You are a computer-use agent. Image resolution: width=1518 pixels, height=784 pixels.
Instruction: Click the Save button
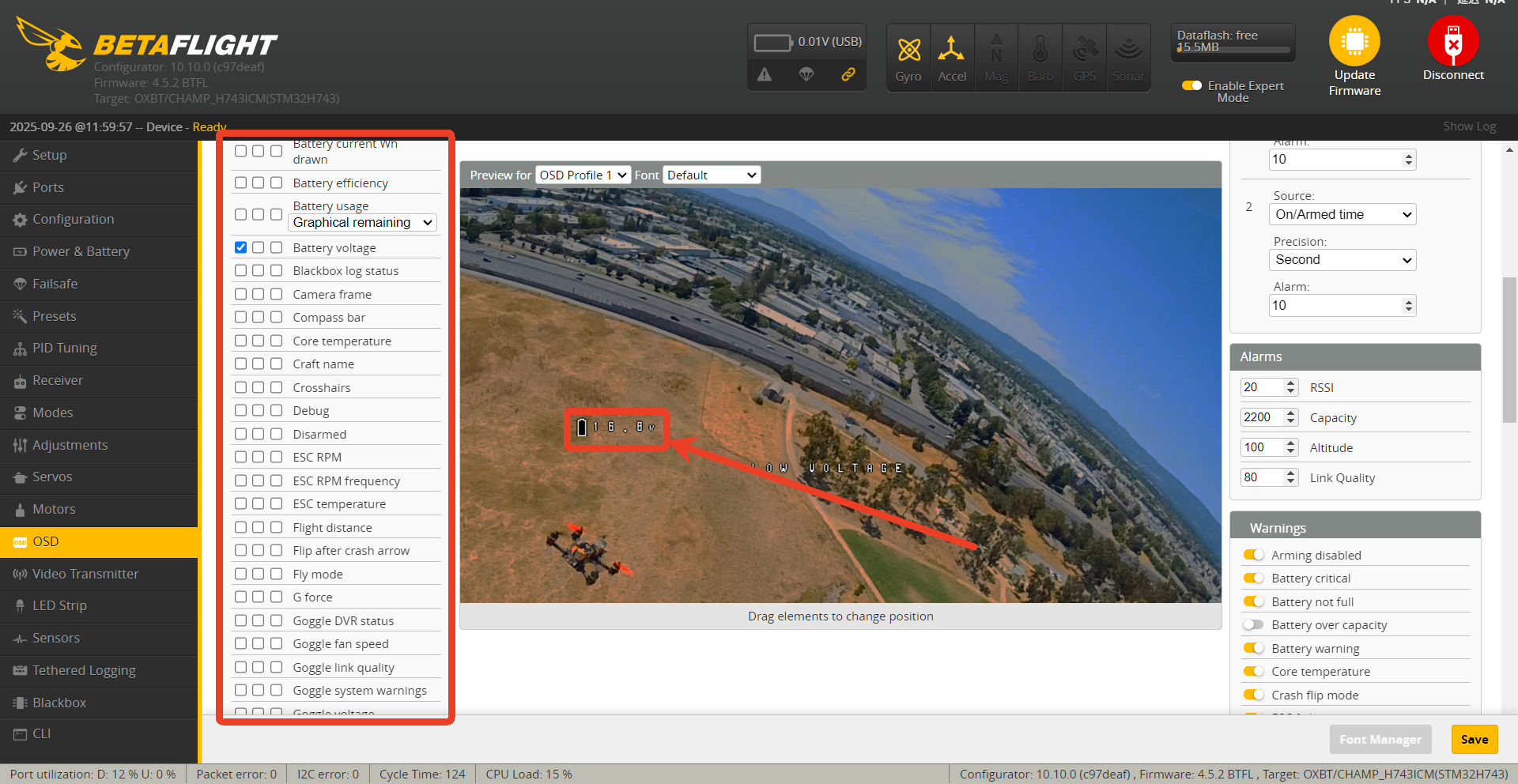click(x=1474, y=740)
